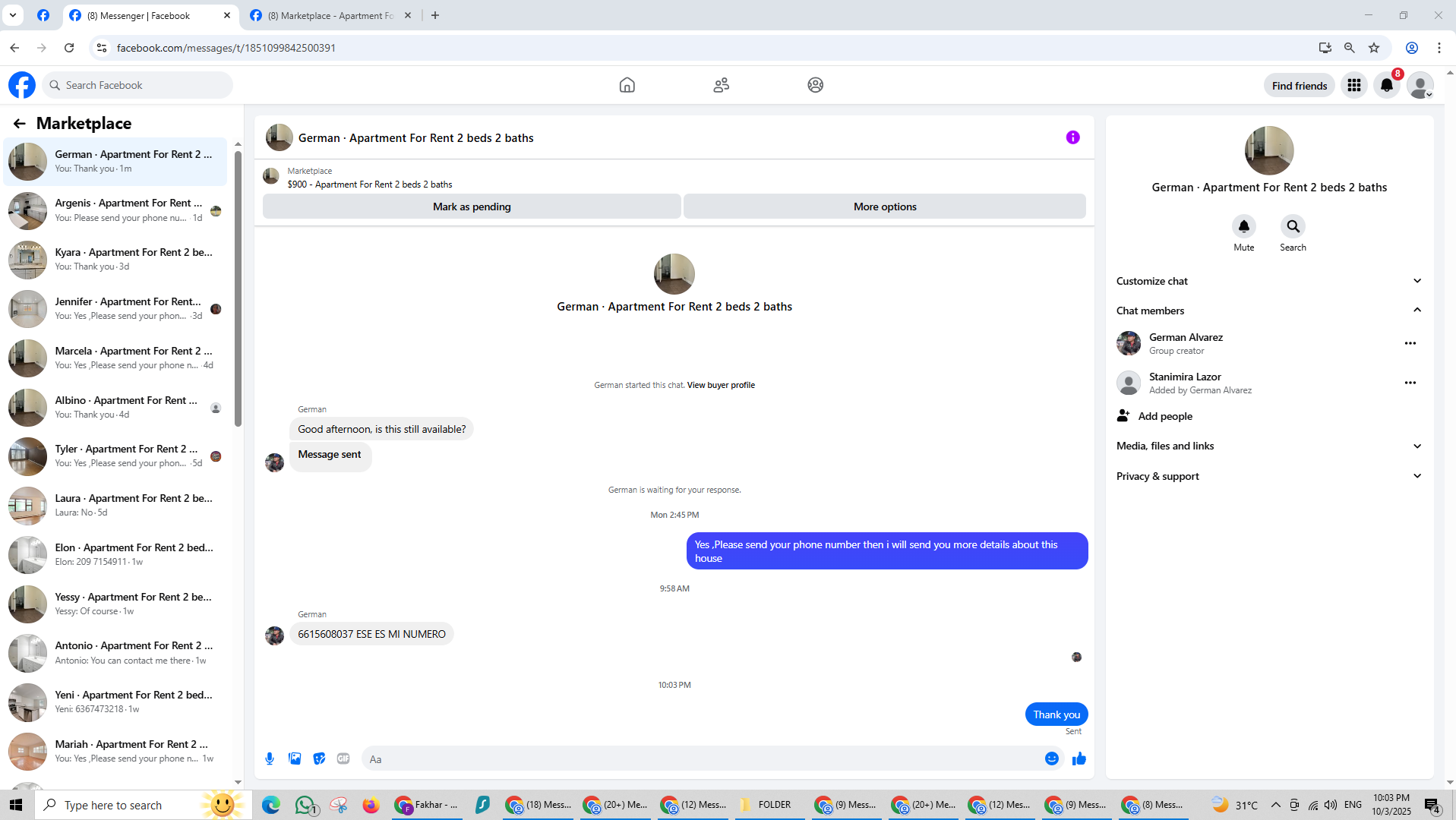1456x820 pixels.
Task: Attach a photo or file icon
Action: pos(295,758)
